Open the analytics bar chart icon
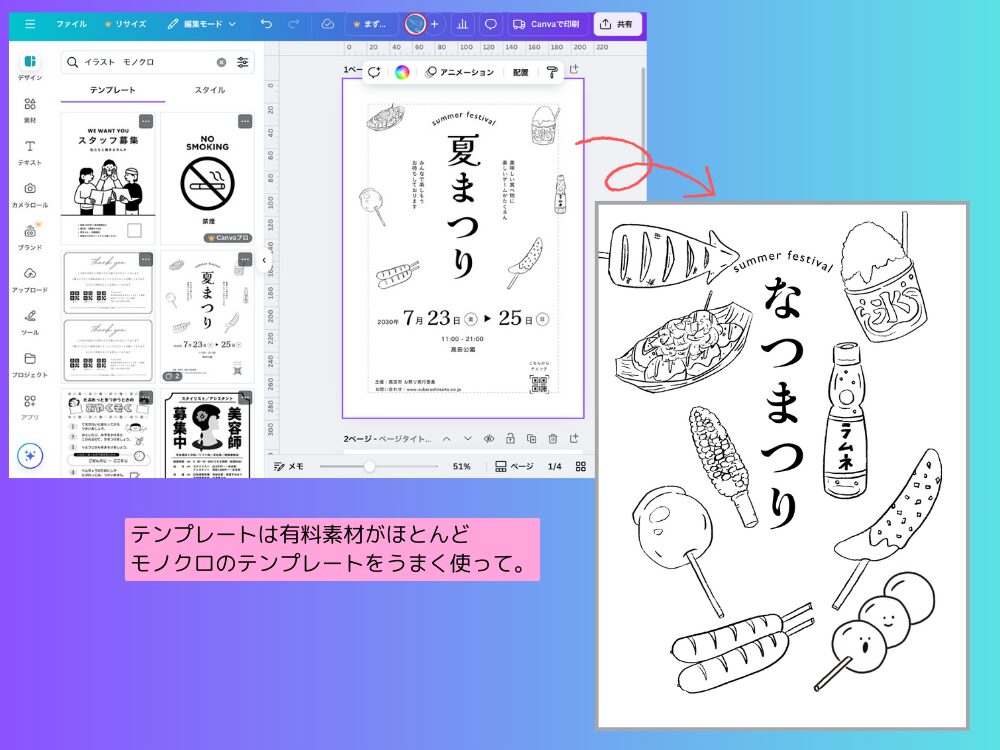The image size is (1000, 750). (463, 24)
